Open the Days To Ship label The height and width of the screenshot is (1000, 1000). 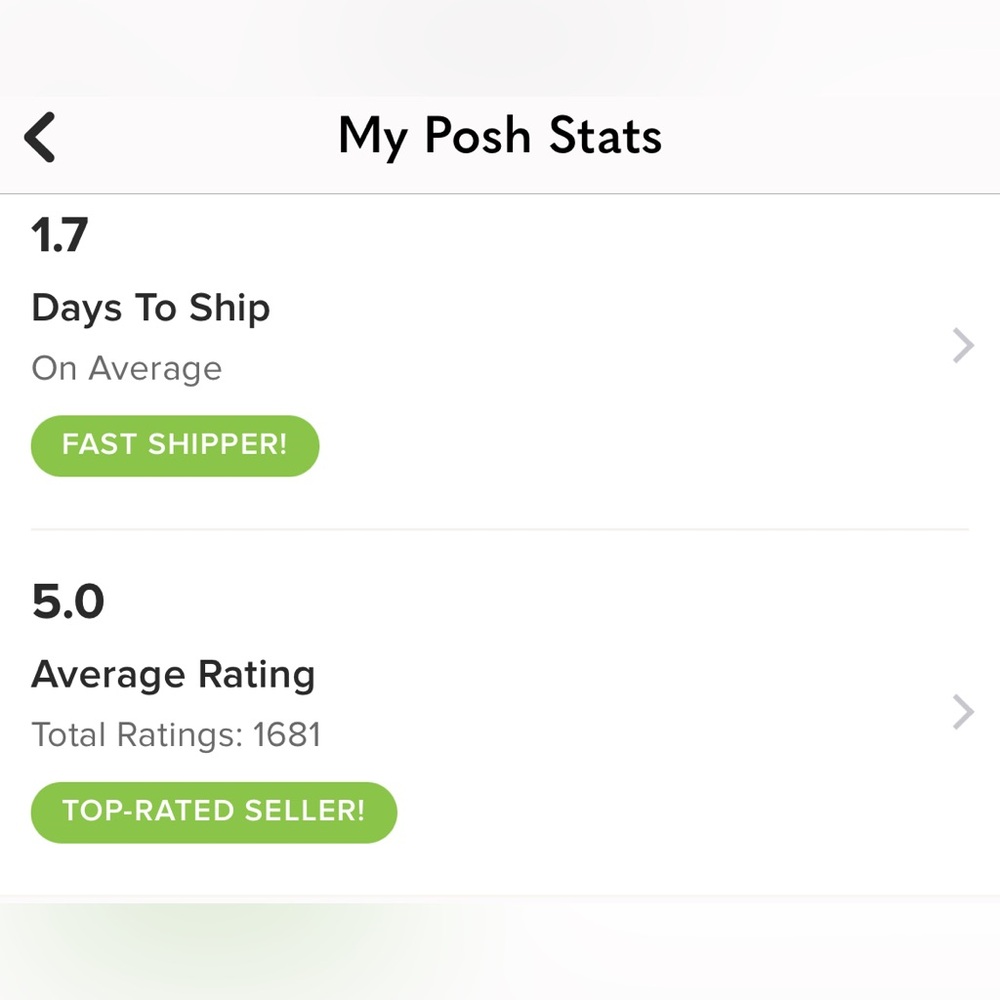click(x=150, y=308)
